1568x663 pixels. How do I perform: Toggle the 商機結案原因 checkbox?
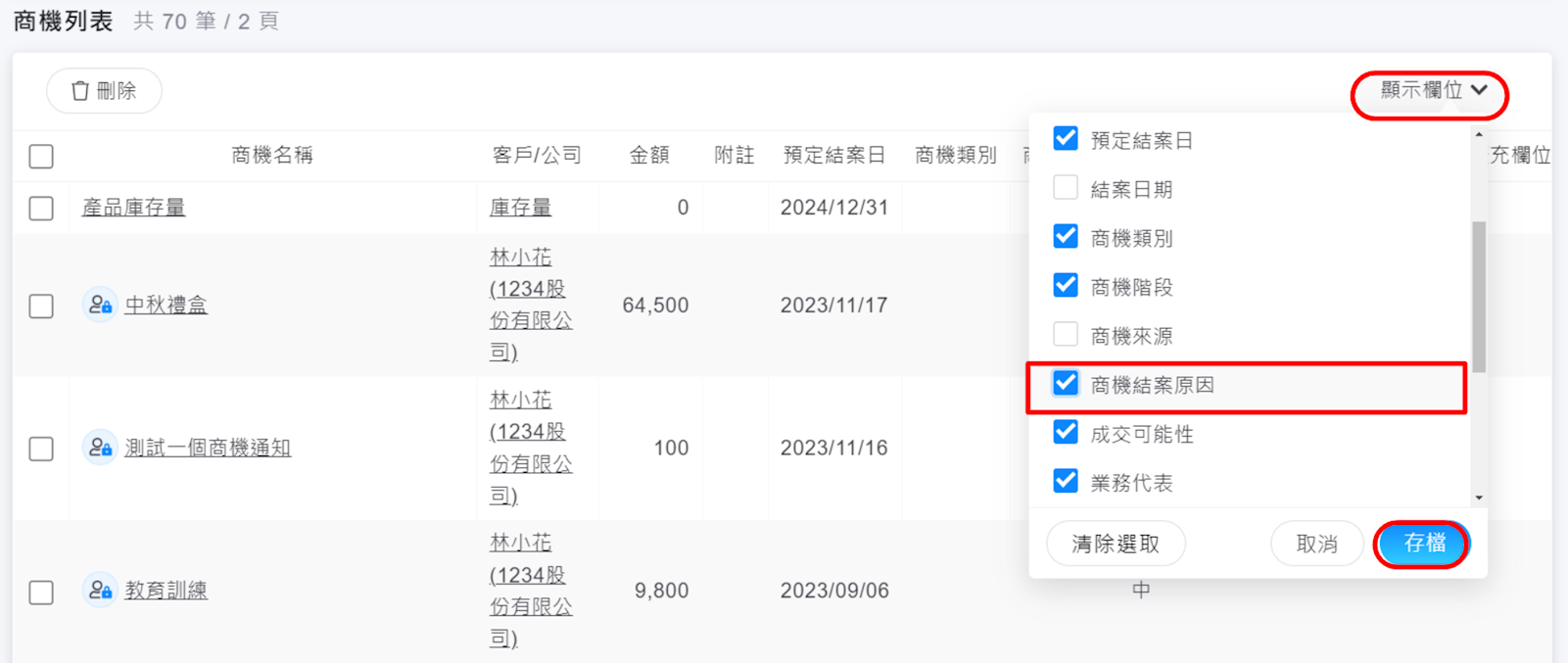tap(1066, 384)
